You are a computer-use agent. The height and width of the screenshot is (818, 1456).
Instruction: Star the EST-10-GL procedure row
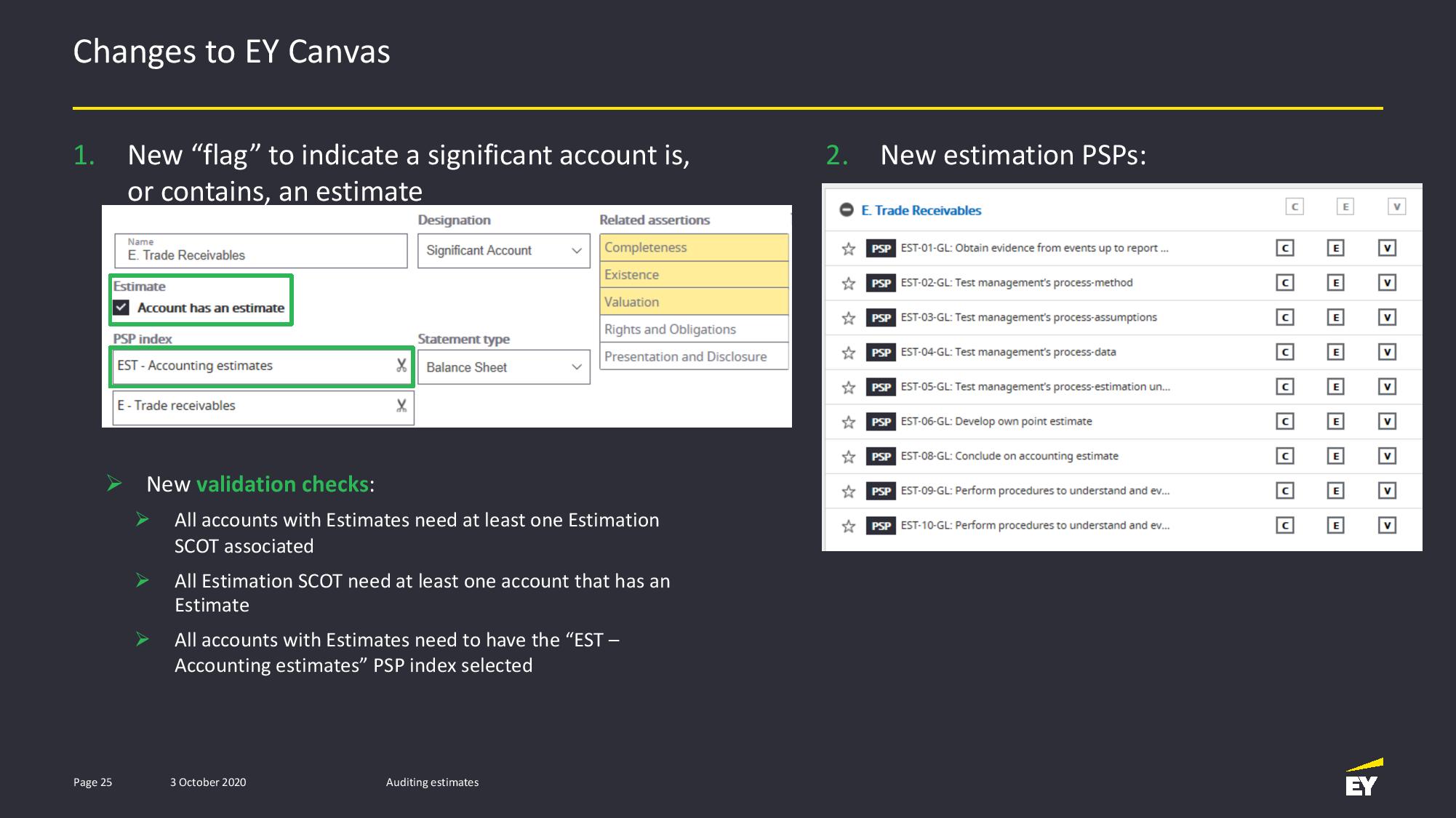[848, 526]
